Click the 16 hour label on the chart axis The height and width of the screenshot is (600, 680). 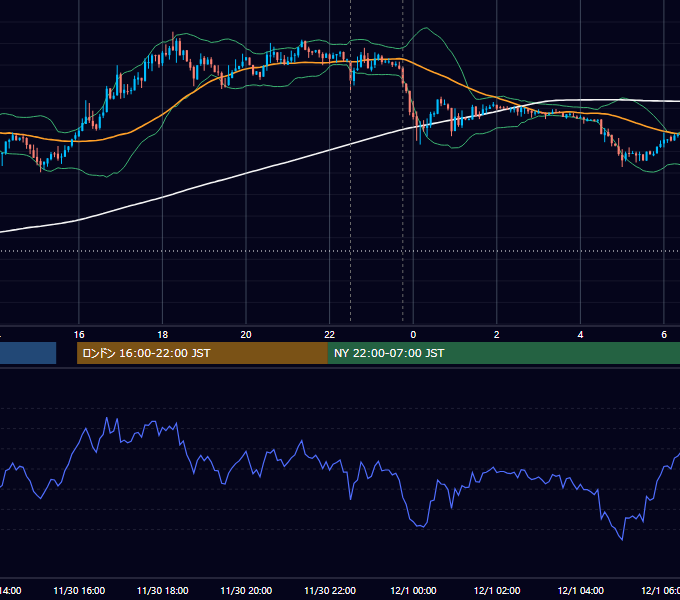[79, 335]
